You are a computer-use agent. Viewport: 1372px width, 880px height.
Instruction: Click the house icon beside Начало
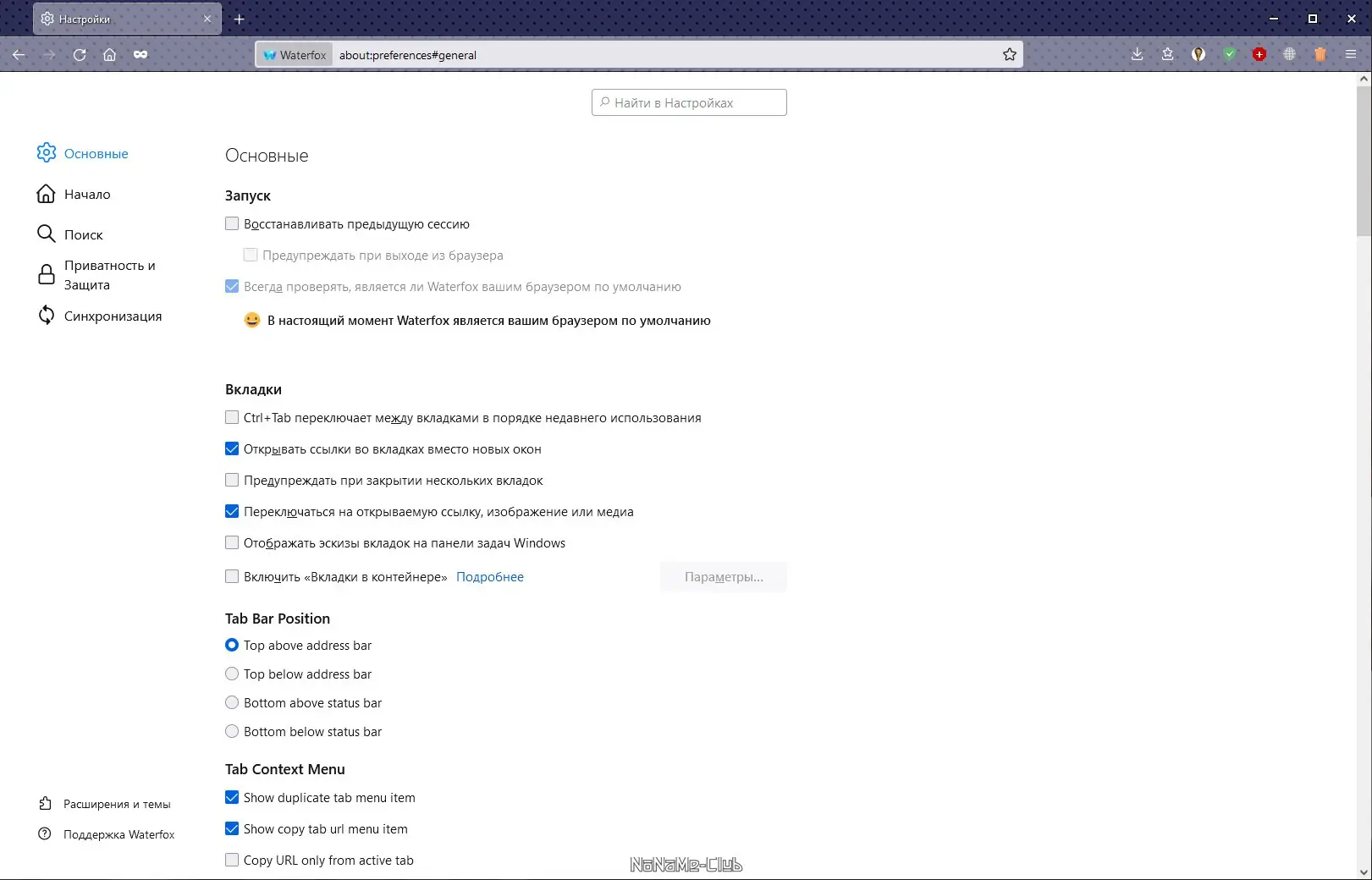pos(47,194)
